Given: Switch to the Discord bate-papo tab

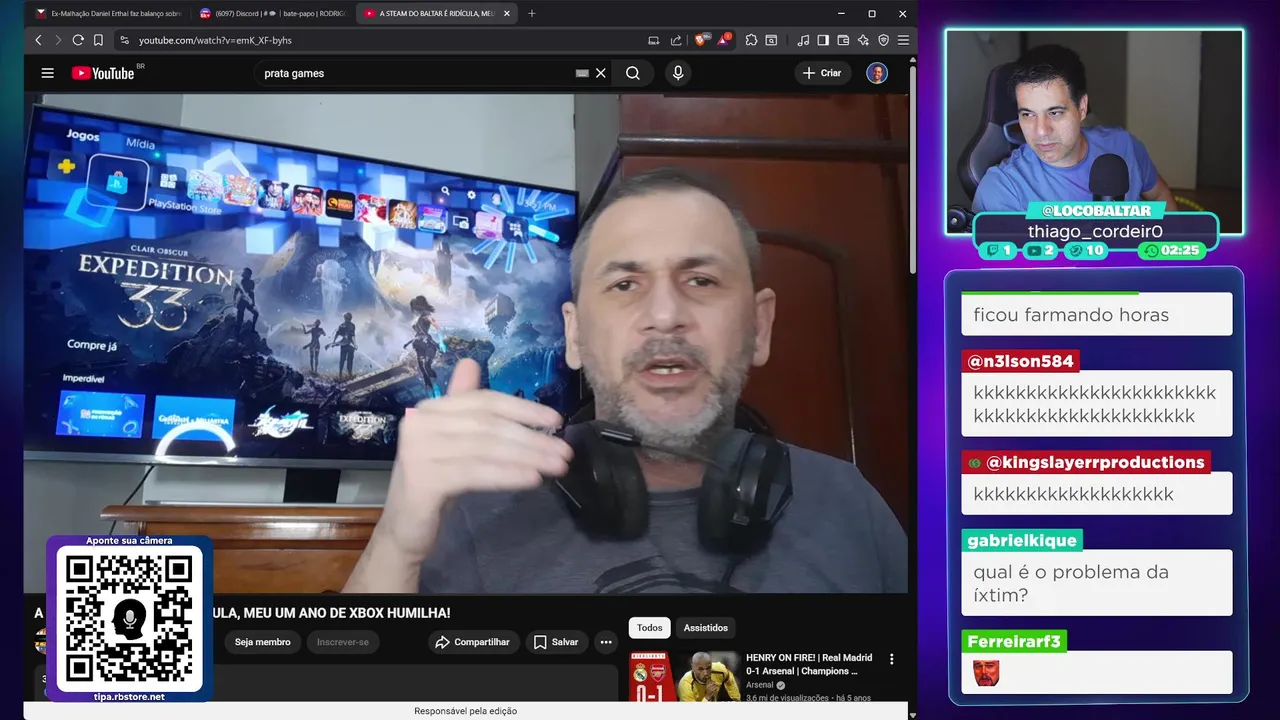Looking at the screenshot, I should click(273, 14).
